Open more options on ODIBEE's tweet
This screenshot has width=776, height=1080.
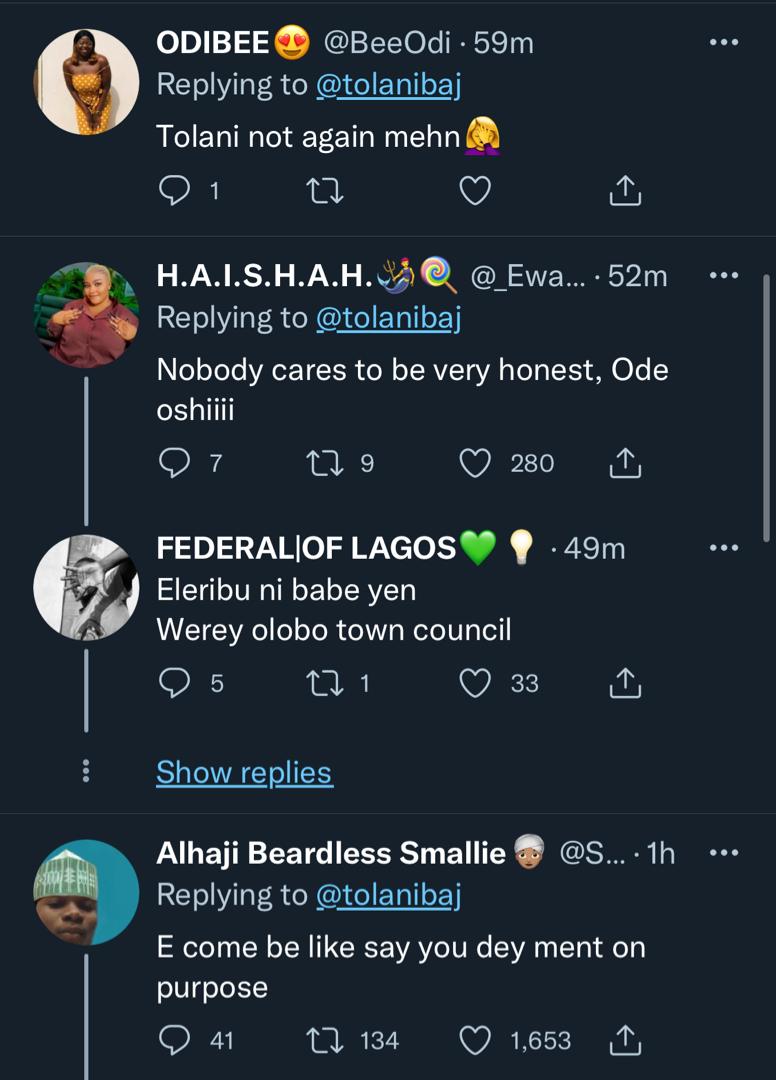pyautogui.click(x=723, y=43)
